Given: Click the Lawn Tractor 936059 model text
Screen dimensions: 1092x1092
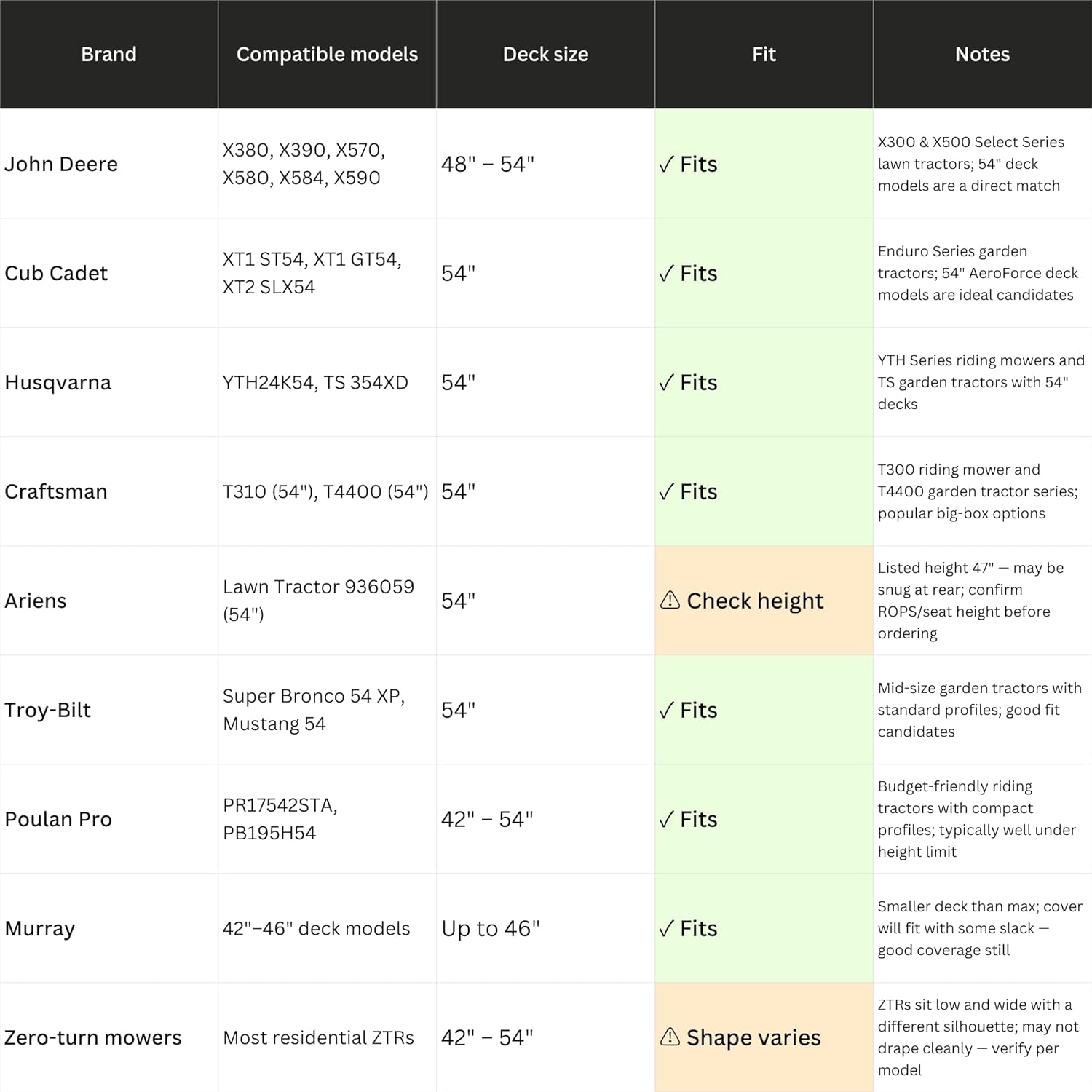Looking at the screenshot, I should (x=318, y=587).
